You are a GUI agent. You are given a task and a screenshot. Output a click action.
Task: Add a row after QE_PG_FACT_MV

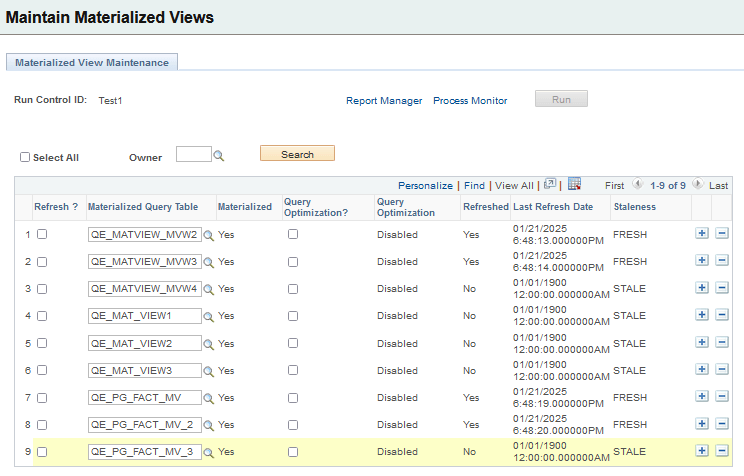702,396
